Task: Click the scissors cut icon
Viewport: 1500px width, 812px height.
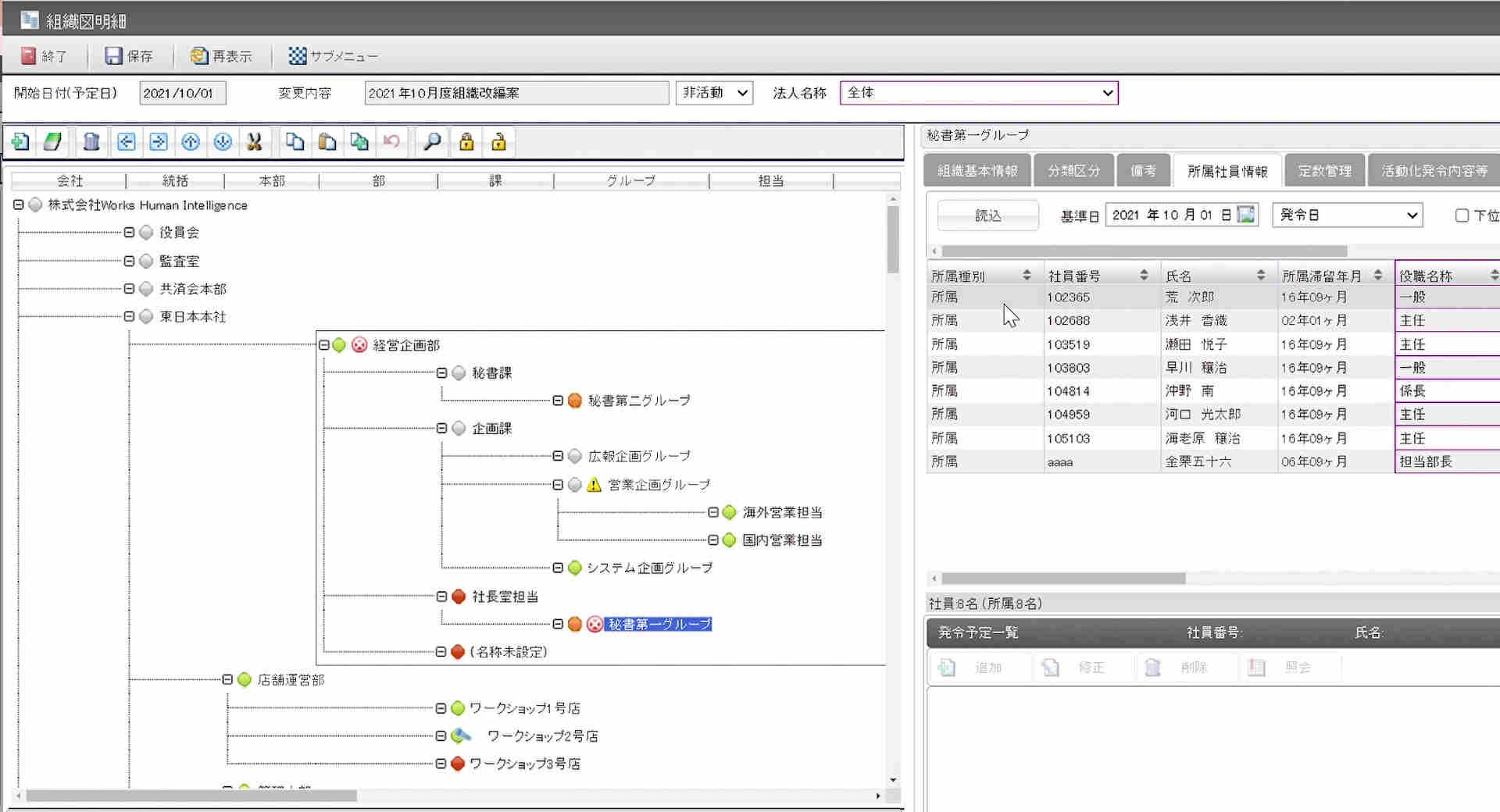Action: pyautogui.click(x=254, y=141)
